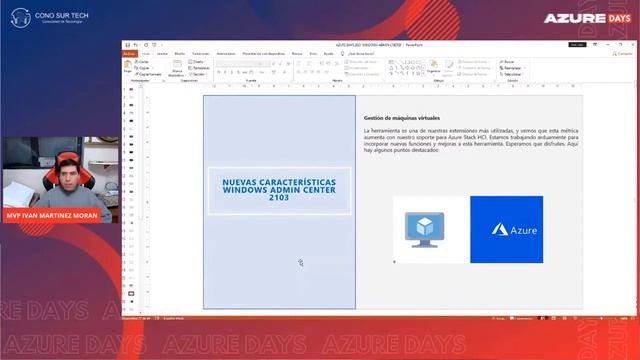Expand the shapes gallery dropdown arrow
This screenshot has height=360, width=640.
(x=423, y=74)
